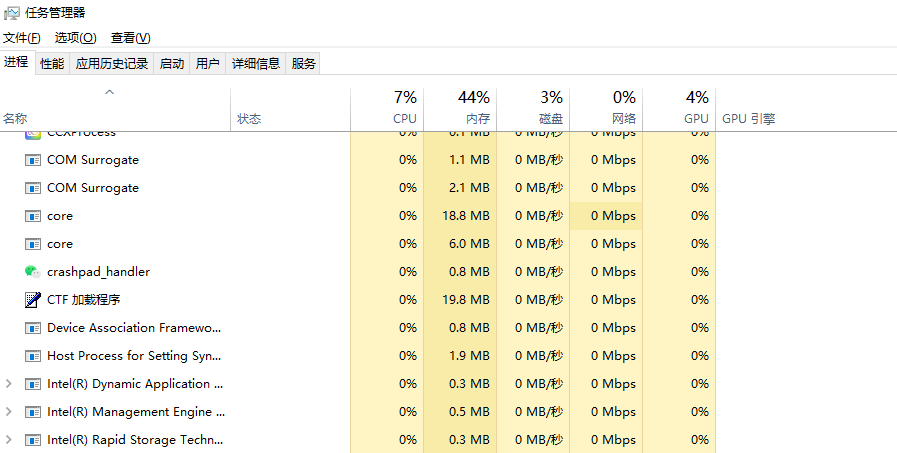897x453 pixels.
Task: Click the first COM Surrogate process icon
Action: pos(32,160)
